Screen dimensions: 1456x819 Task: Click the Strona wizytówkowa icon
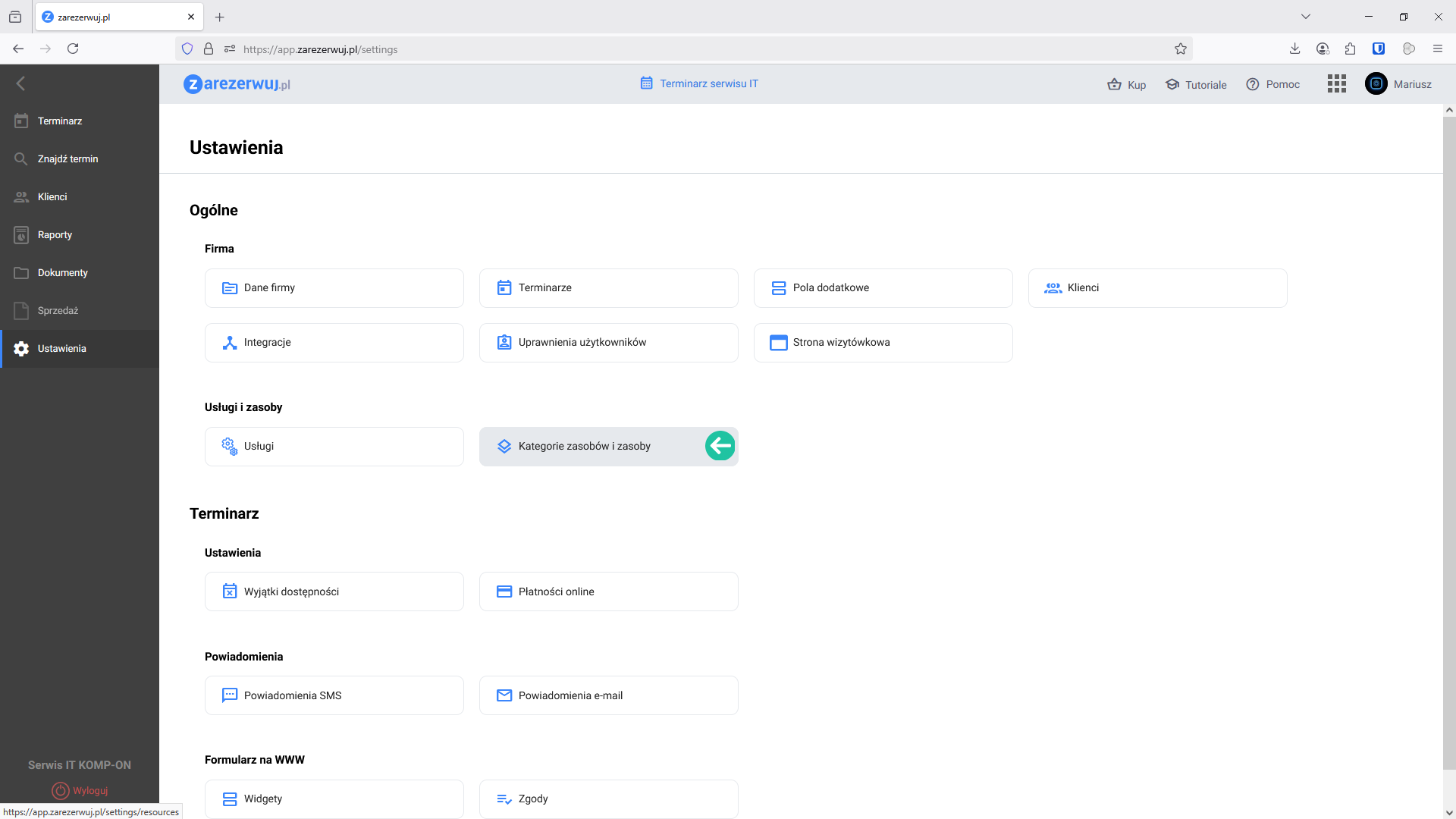[x=779, y=343]
